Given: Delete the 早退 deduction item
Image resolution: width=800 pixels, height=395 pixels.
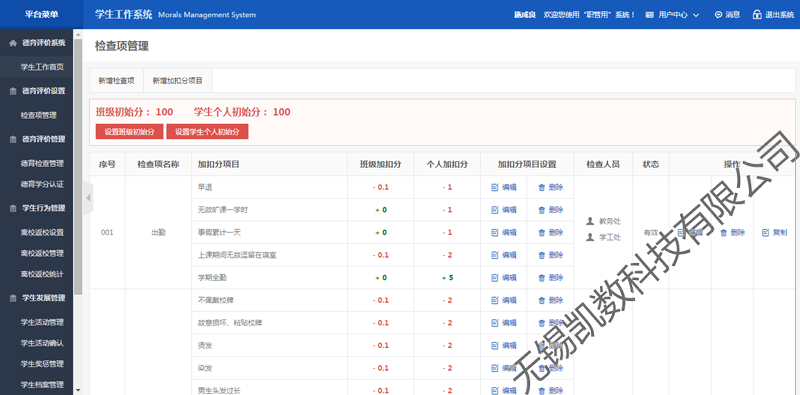Looking at the screenshot, I should tap(551, 187).
